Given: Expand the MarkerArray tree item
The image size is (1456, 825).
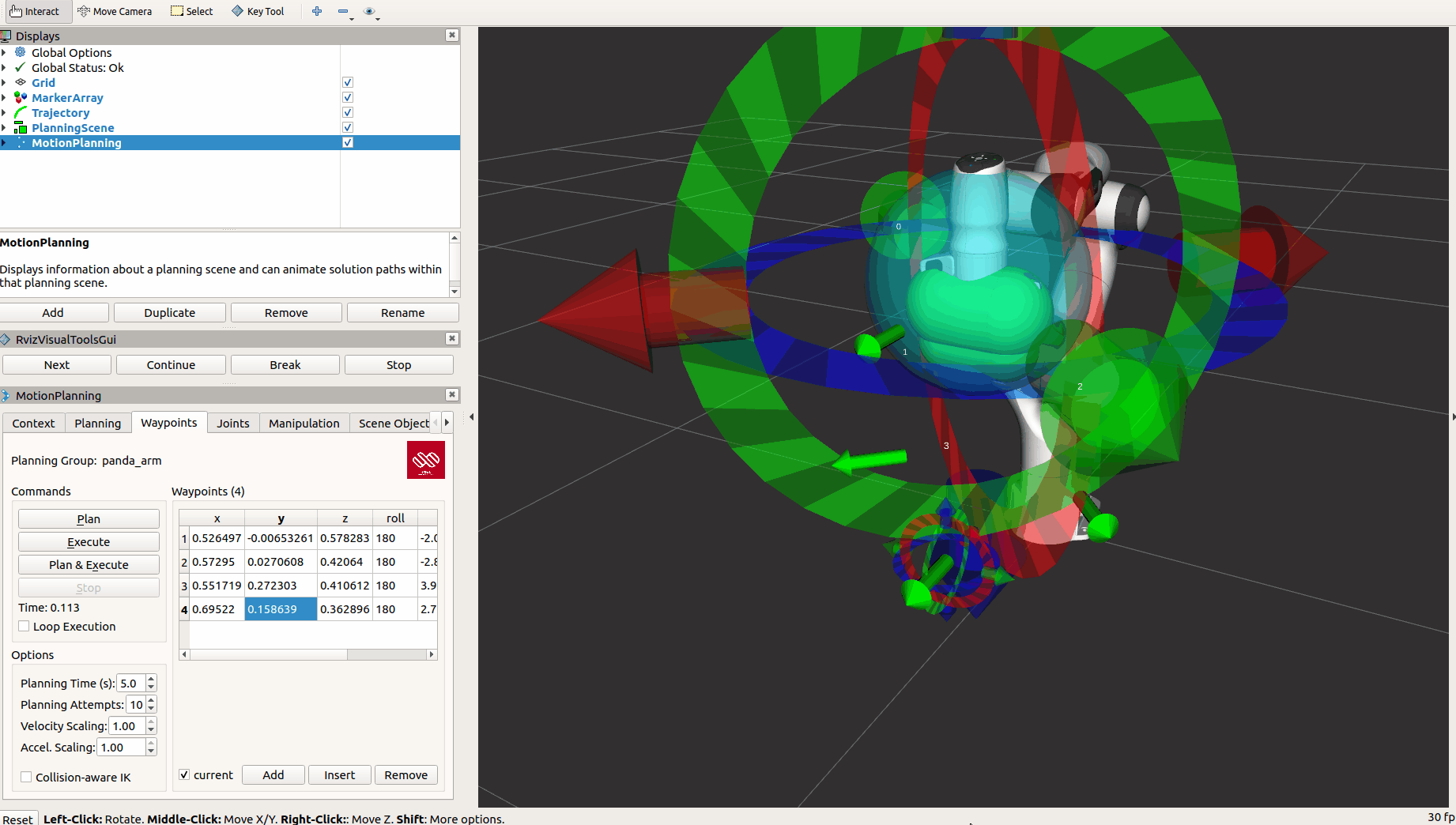Looking at the screenshot, I should click(4, 97).
